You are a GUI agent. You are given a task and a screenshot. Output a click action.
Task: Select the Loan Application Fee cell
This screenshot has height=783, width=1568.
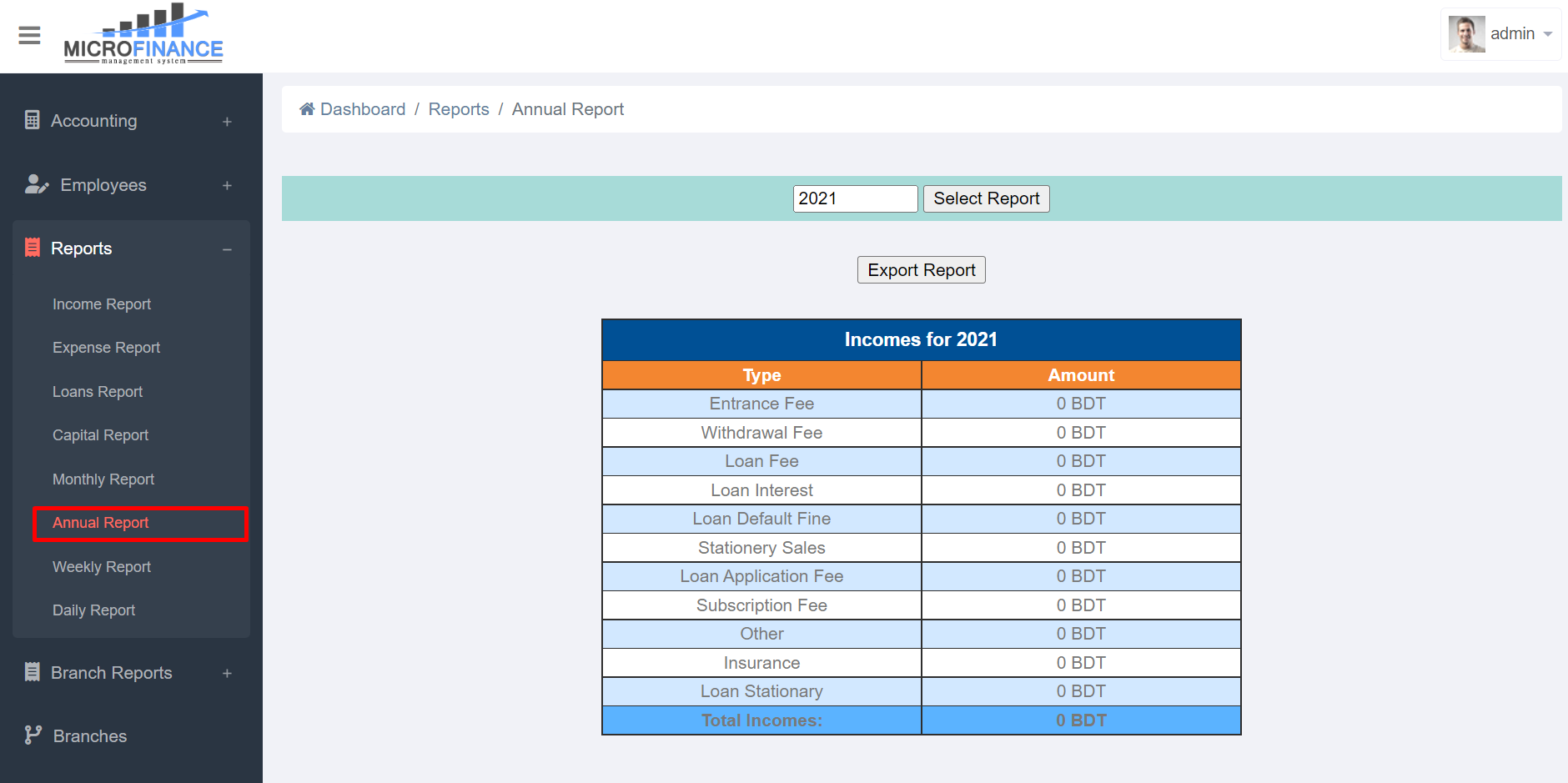point(762,576)
